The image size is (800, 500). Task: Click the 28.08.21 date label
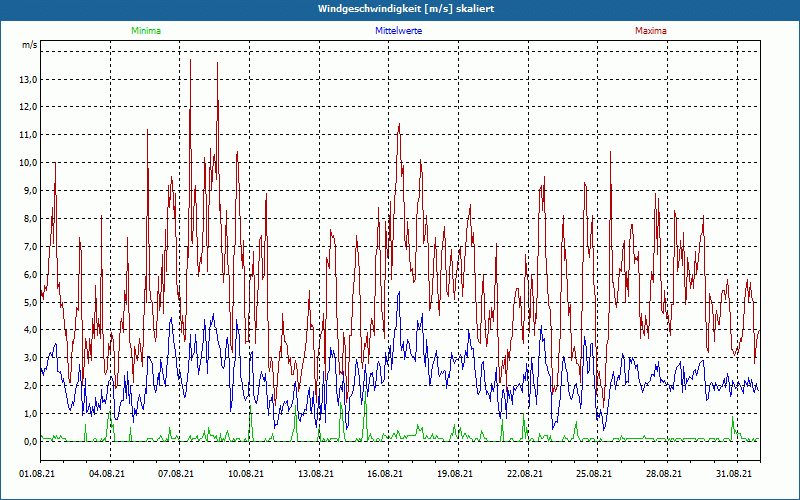click(x=664, y=474)
